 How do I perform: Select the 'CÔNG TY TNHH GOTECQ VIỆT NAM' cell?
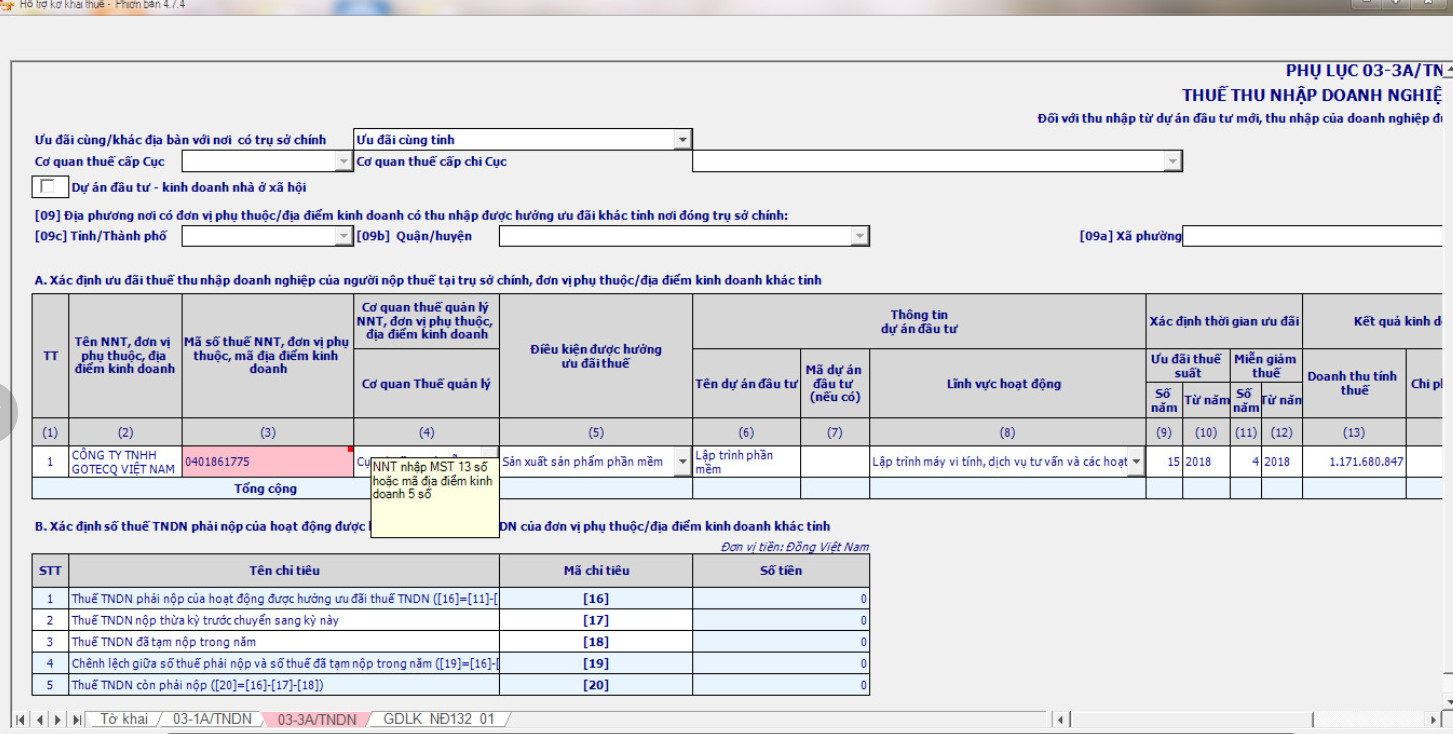tap(125, 462)
